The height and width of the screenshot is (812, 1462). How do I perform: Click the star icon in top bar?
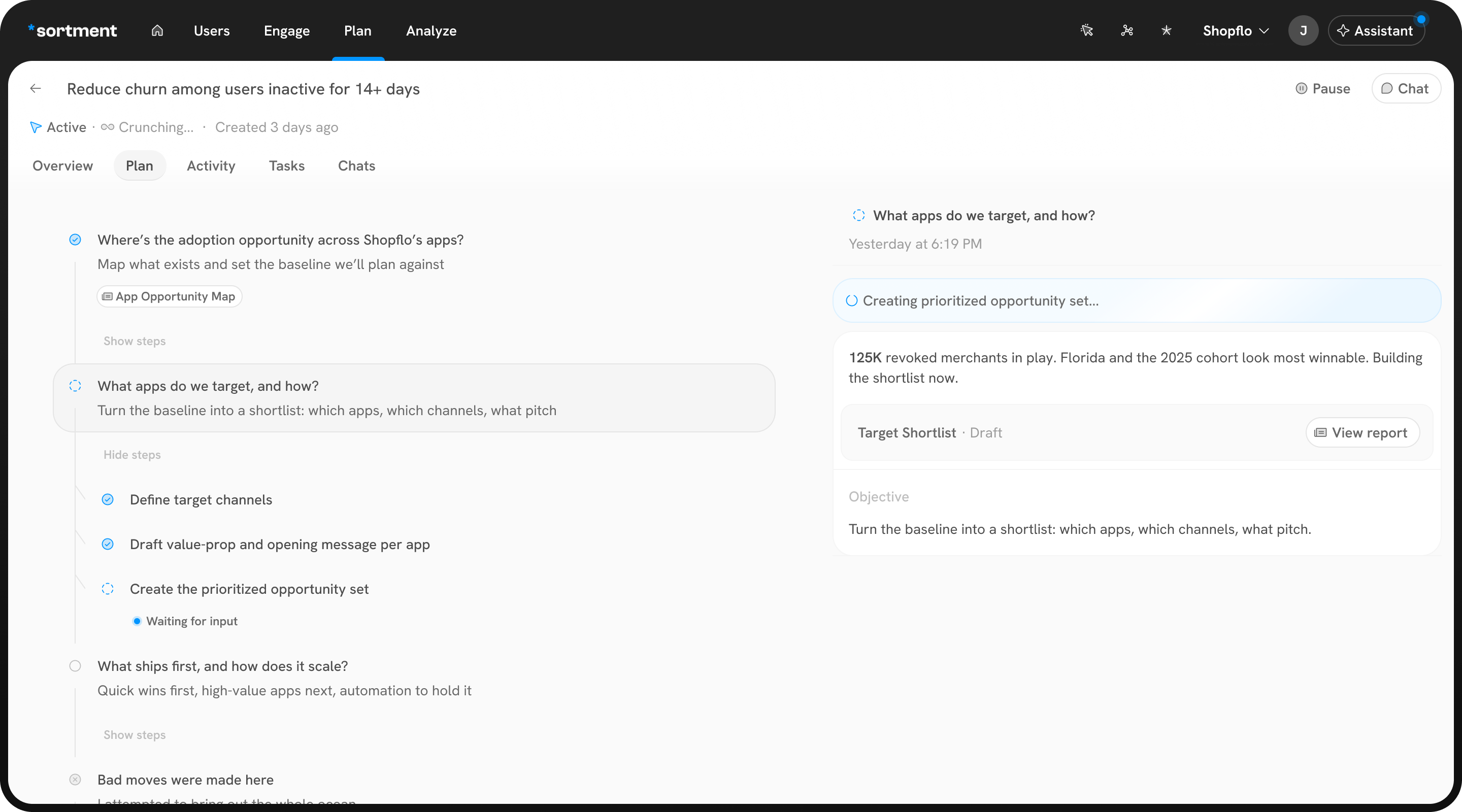1167,30
